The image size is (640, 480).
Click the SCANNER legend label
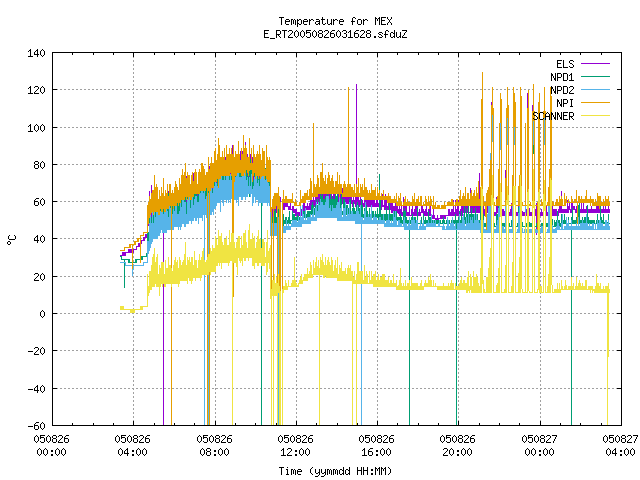(x=553, y=116)
